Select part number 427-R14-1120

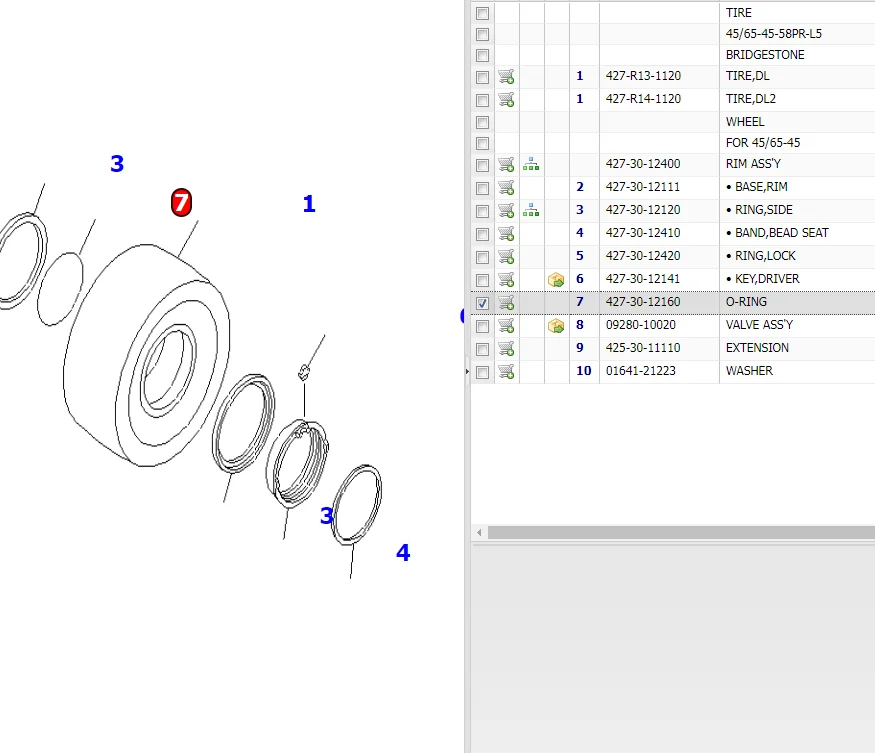[x=643, y=99]
